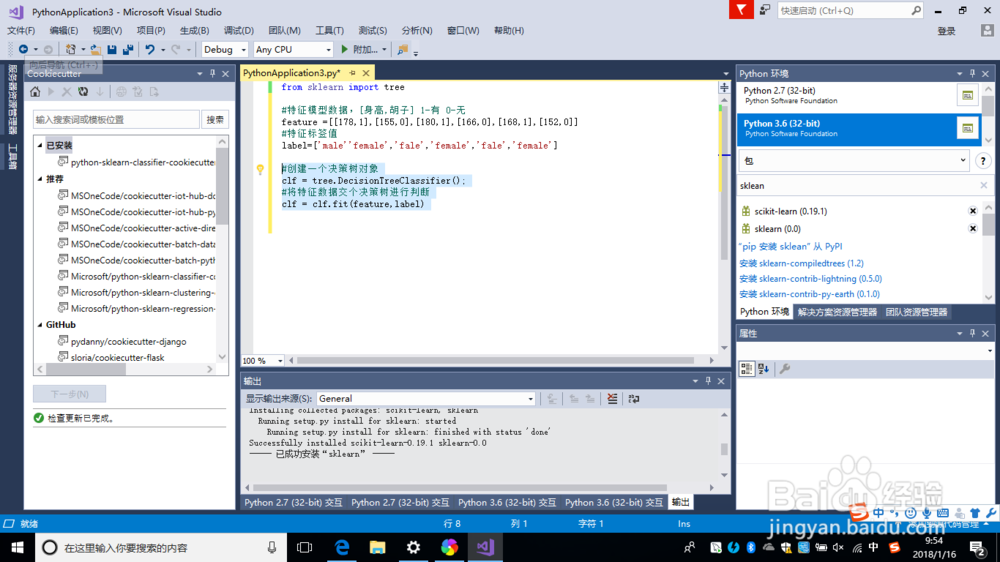
Task: Click the Cookiecutter horizontal scrollbar thumb
Action: (86, 369)
